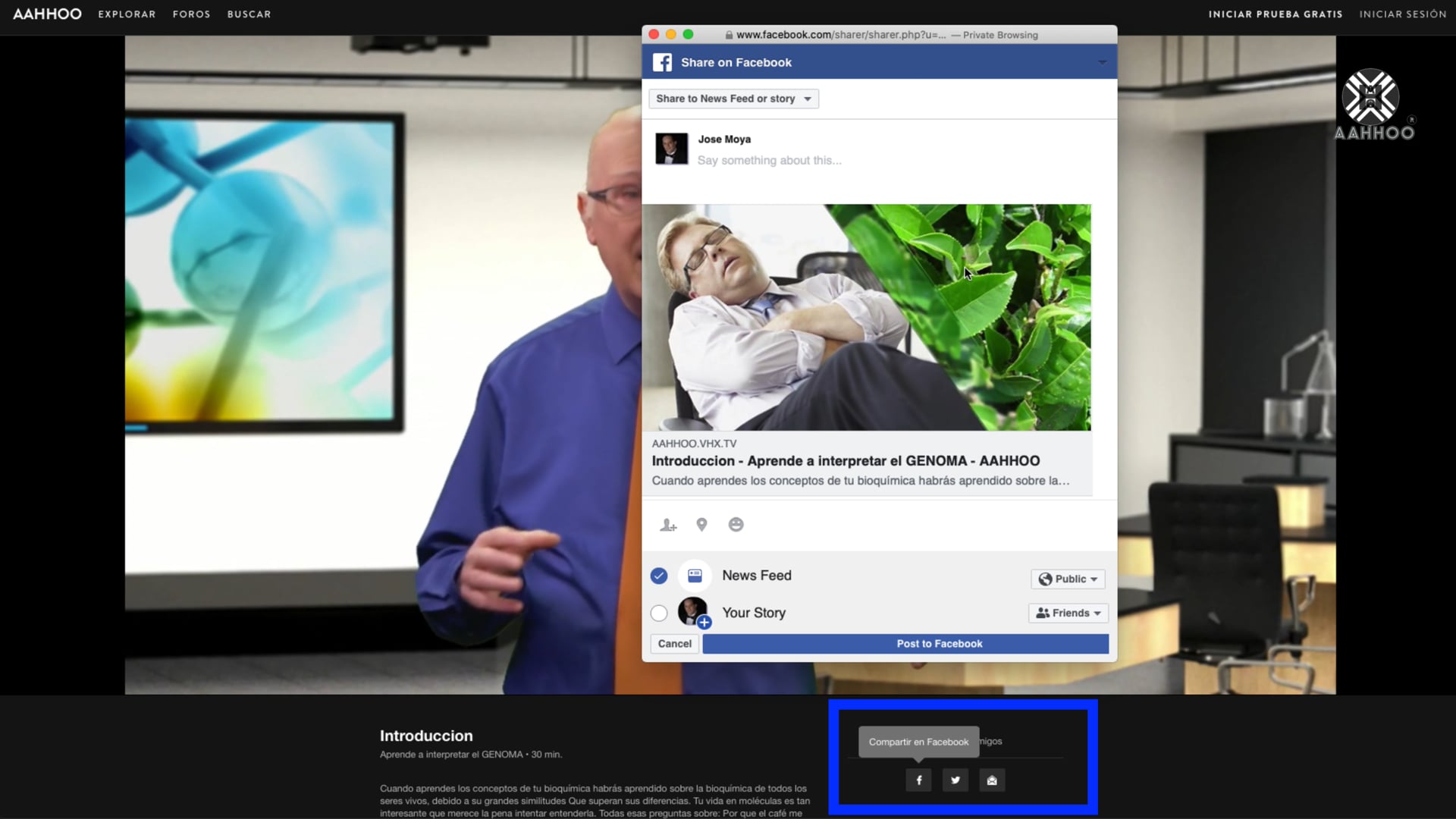Expand the dialog header arrow menu
Screen dimensions: 1456x819
(1102, 62)
